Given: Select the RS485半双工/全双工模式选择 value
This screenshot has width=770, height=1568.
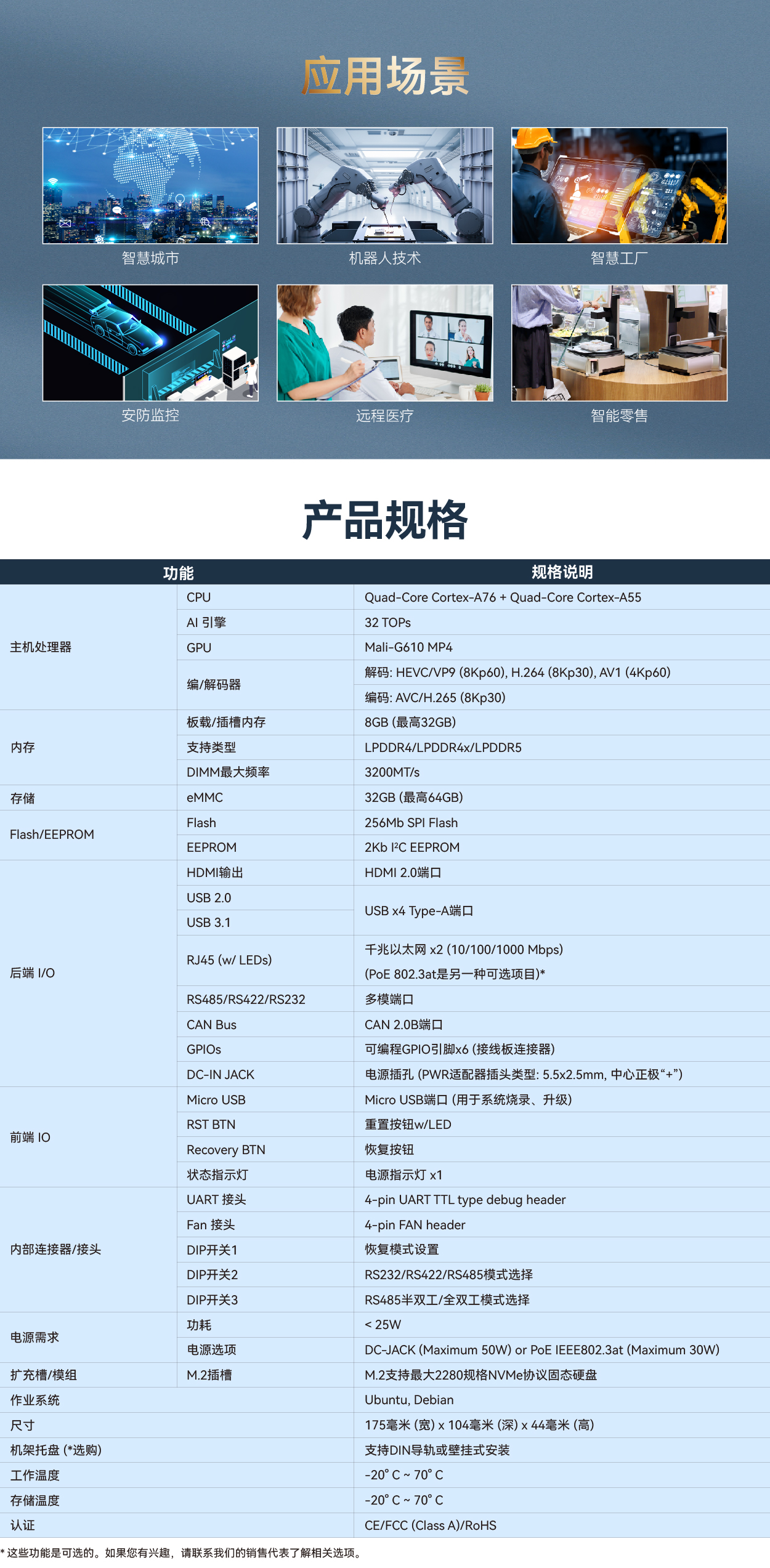Looking at the screenshot, I should (x=447, y=1300).
